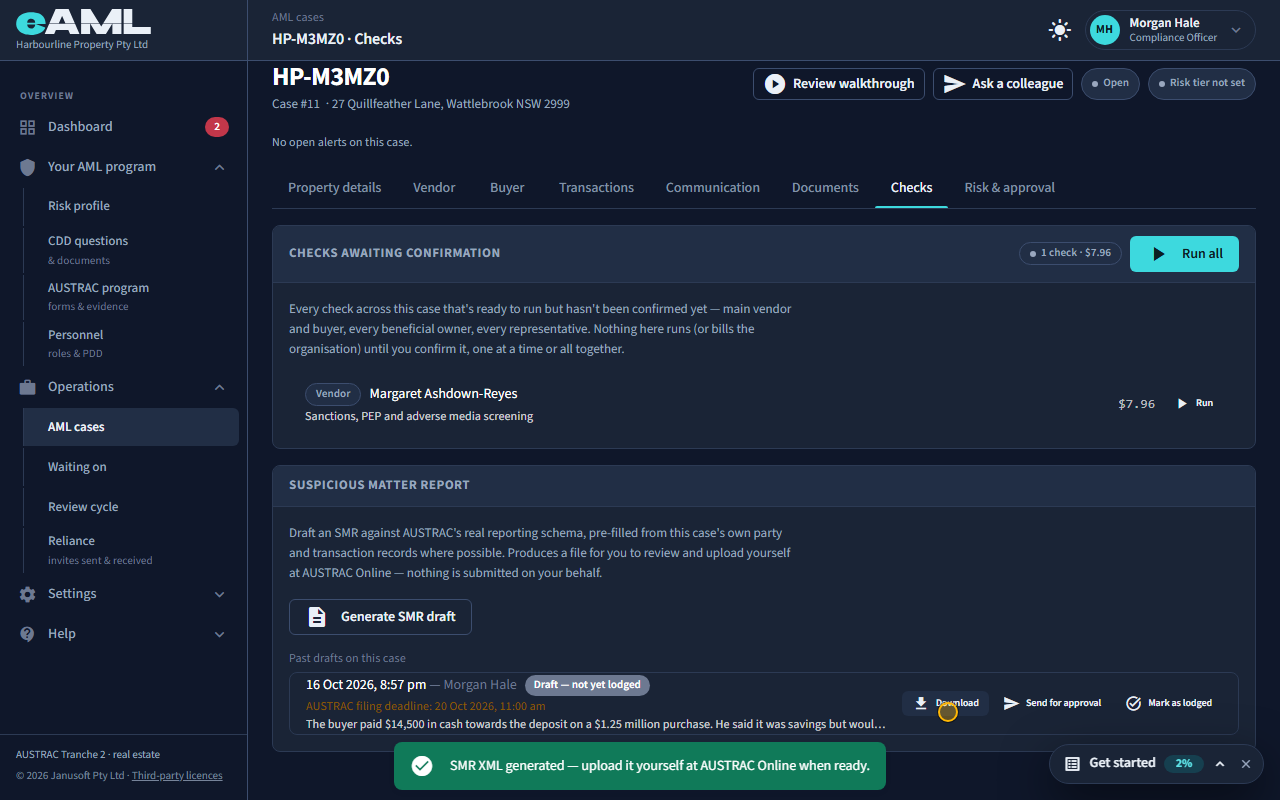
Task: Click the Dashboard grid icon
Action: tap(27, 127)
